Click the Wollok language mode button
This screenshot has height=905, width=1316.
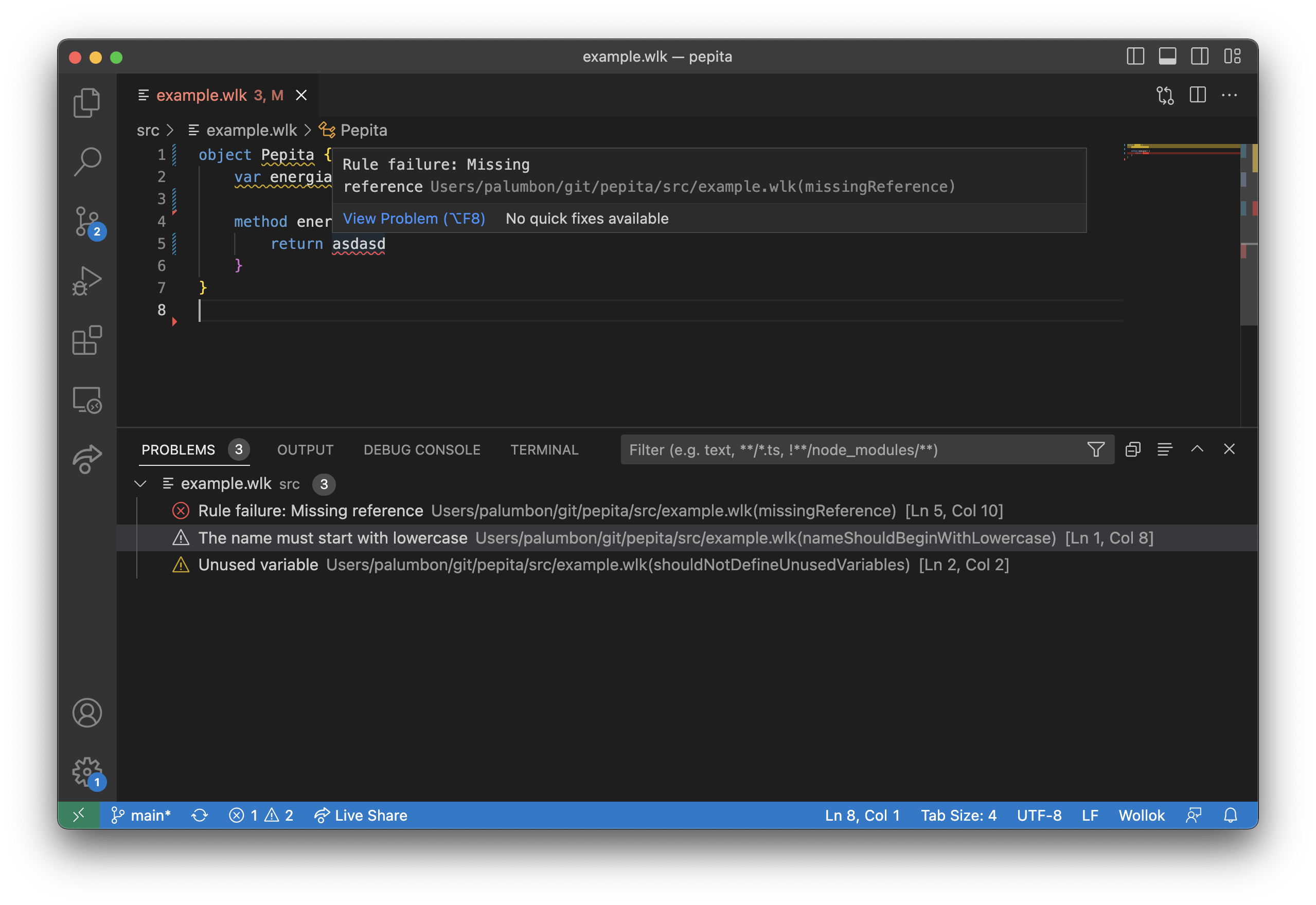(1141, 816)
